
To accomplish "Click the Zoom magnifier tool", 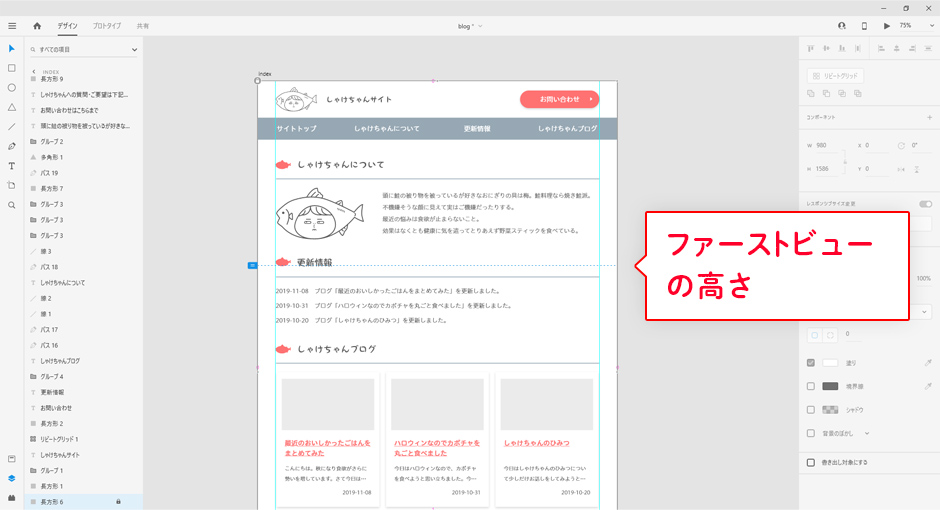I will tap(12, 205).
